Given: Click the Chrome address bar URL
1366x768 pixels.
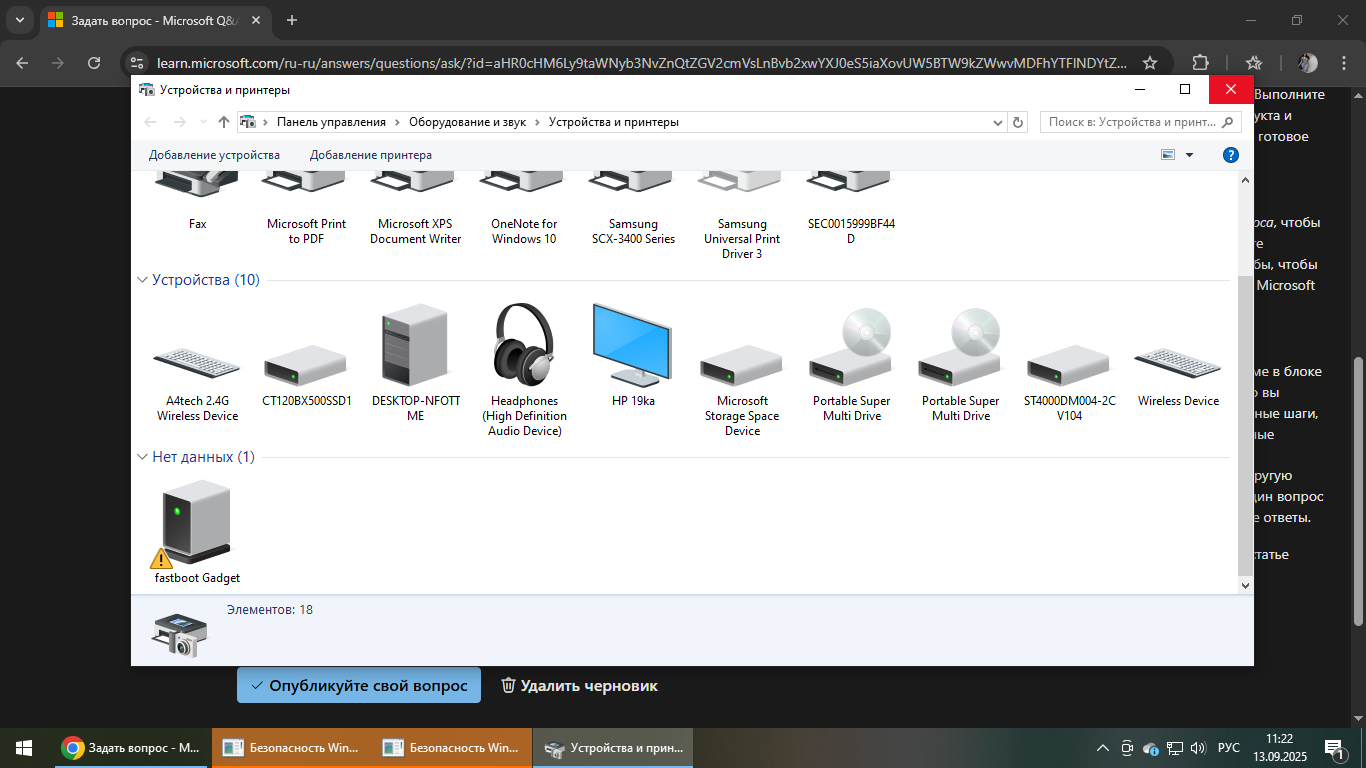Looking at the screenshot, I should pyautogui.click(x=642, y=62).
